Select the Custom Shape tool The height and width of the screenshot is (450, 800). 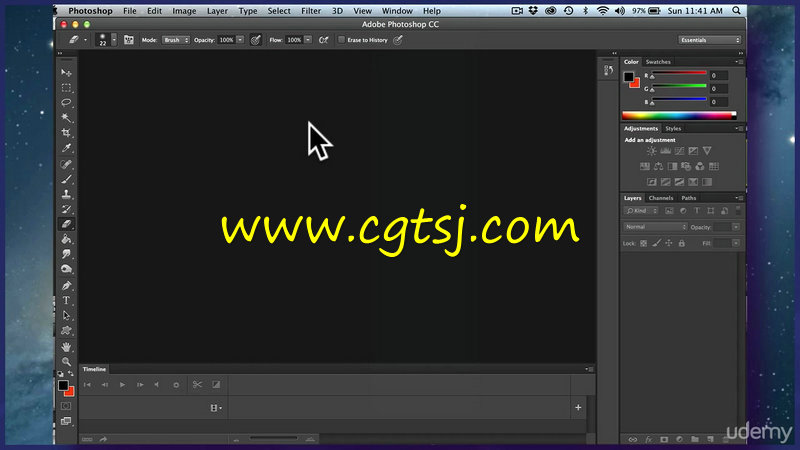[x=66, y=331]
